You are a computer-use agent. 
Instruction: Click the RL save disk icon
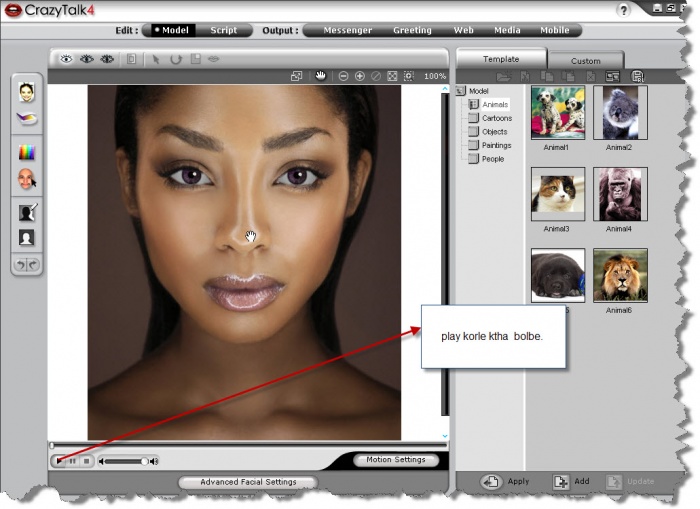(638, 77)
